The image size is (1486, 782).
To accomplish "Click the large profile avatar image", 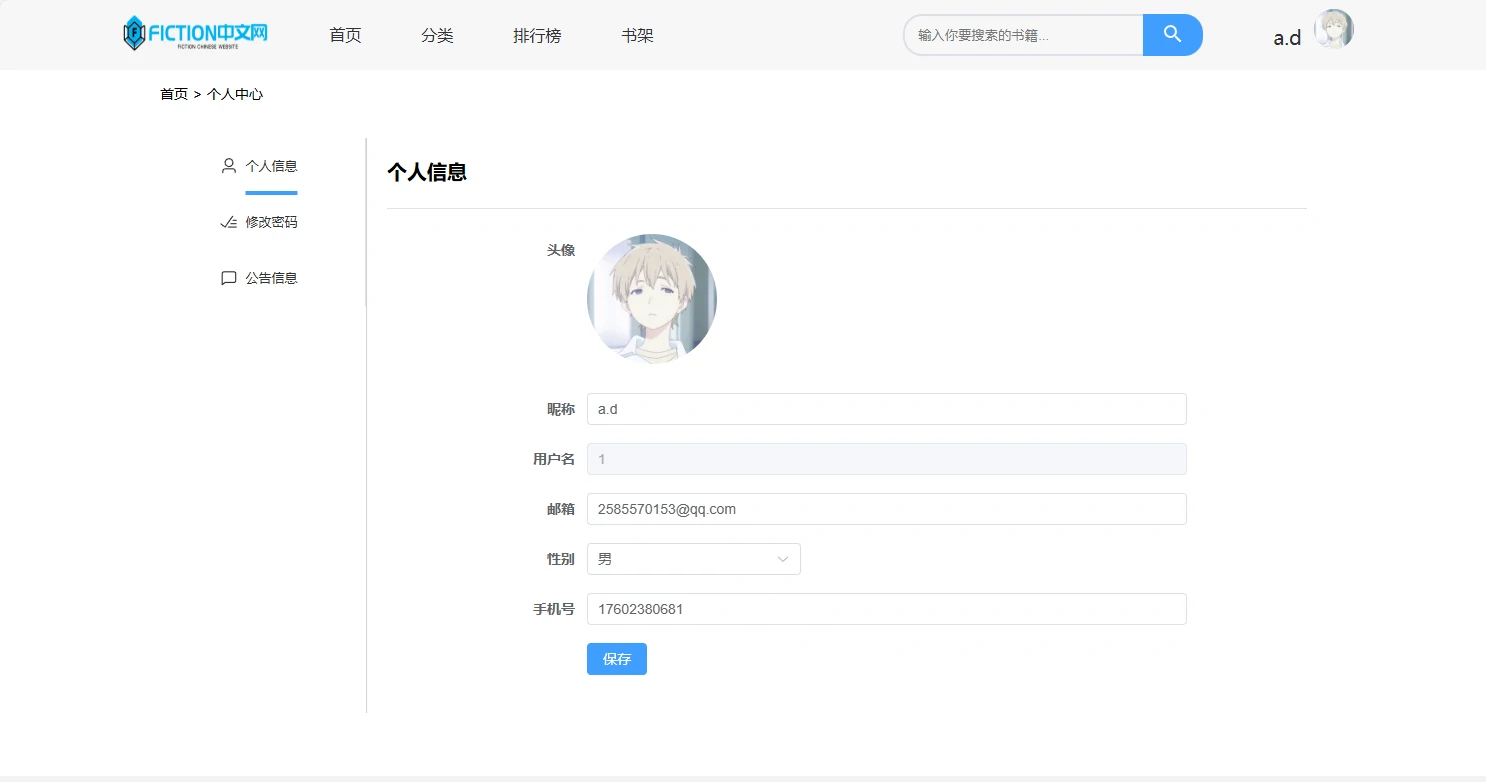I will tap(651, 298).
